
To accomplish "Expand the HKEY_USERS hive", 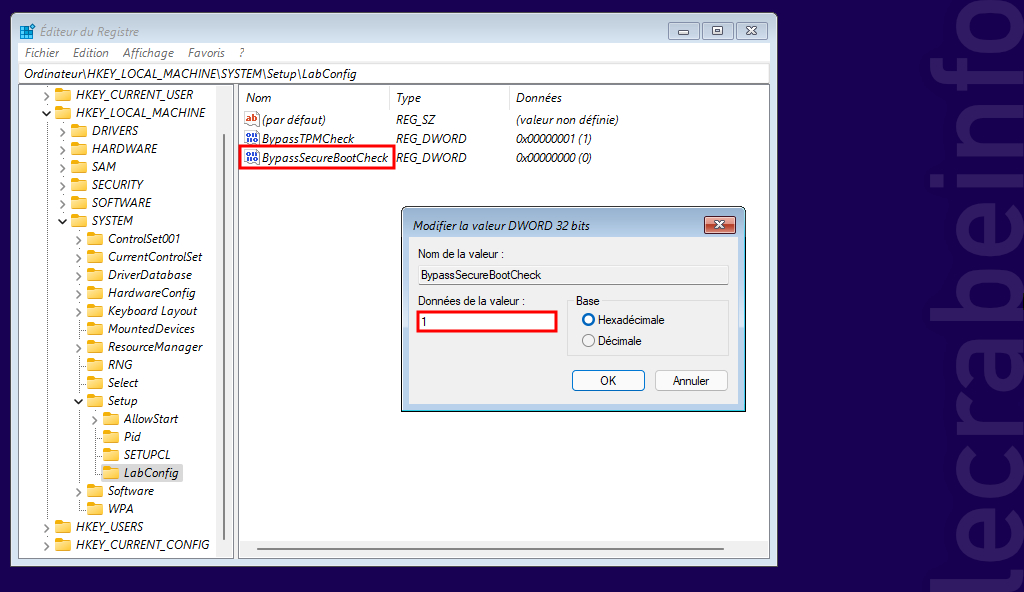I will click(46, 527).
